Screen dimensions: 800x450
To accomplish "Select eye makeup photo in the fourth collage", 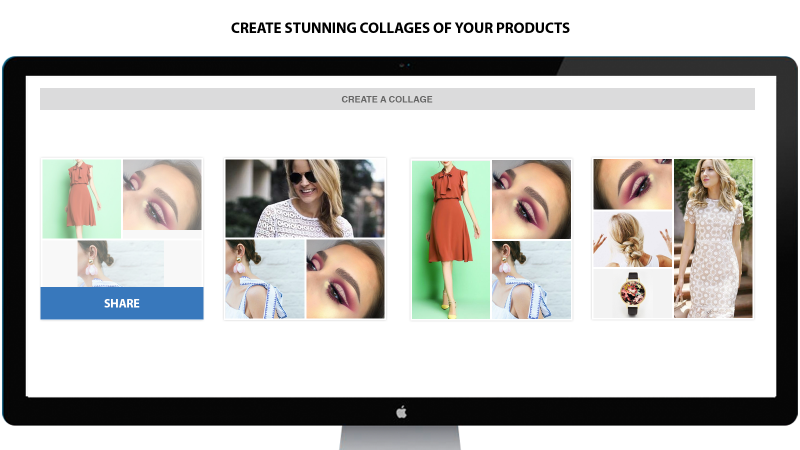I will pyautogui.click(x=633, y=184).
